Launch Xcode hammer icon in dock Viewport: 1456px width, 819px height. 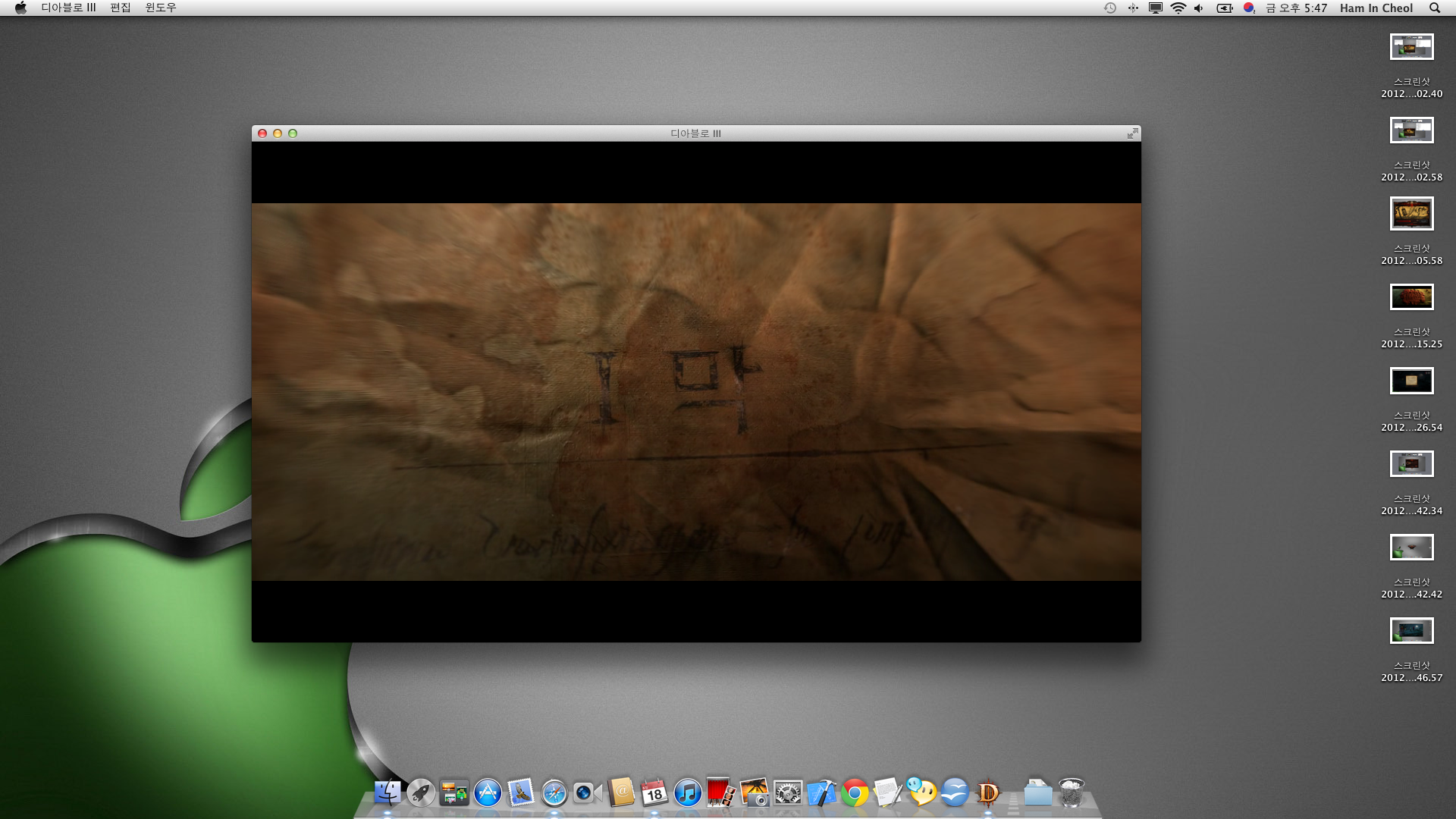[x=821, y=793]
